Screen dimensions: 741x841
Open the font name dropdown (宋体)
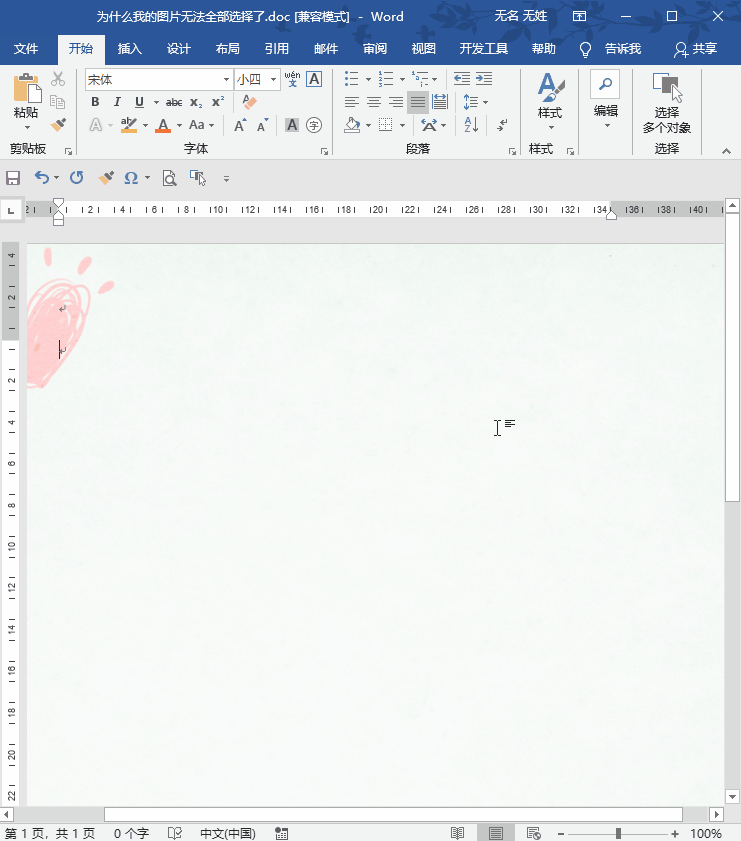(226, 79)
